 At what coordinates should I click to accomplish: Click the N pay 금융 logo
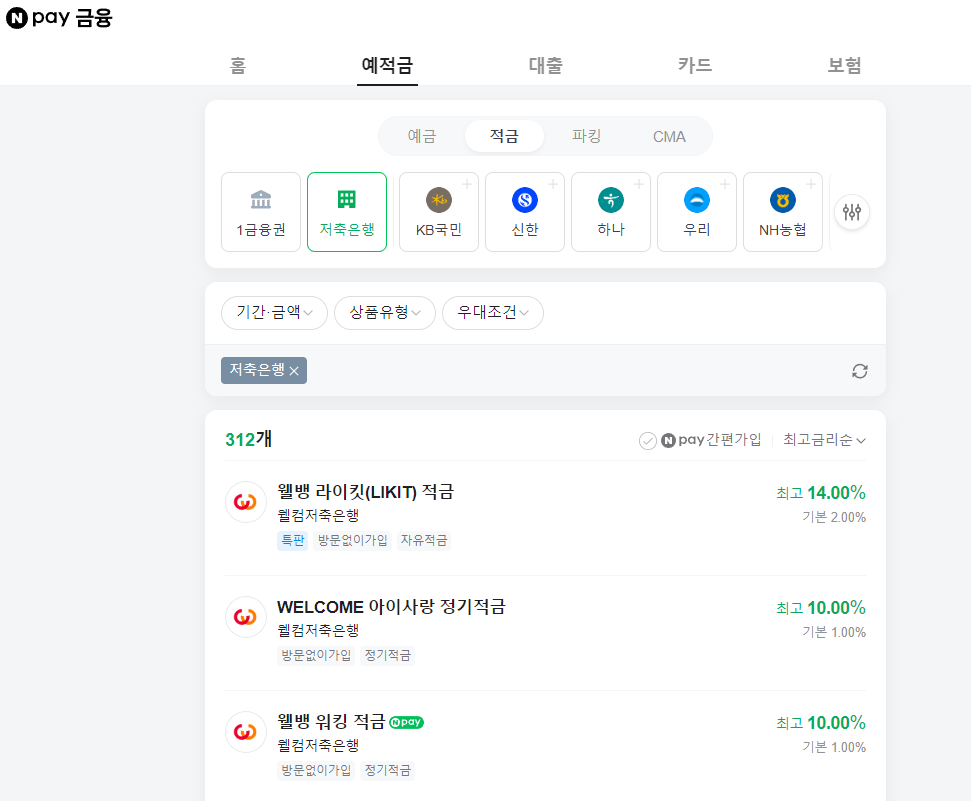[x=58, y=18]
